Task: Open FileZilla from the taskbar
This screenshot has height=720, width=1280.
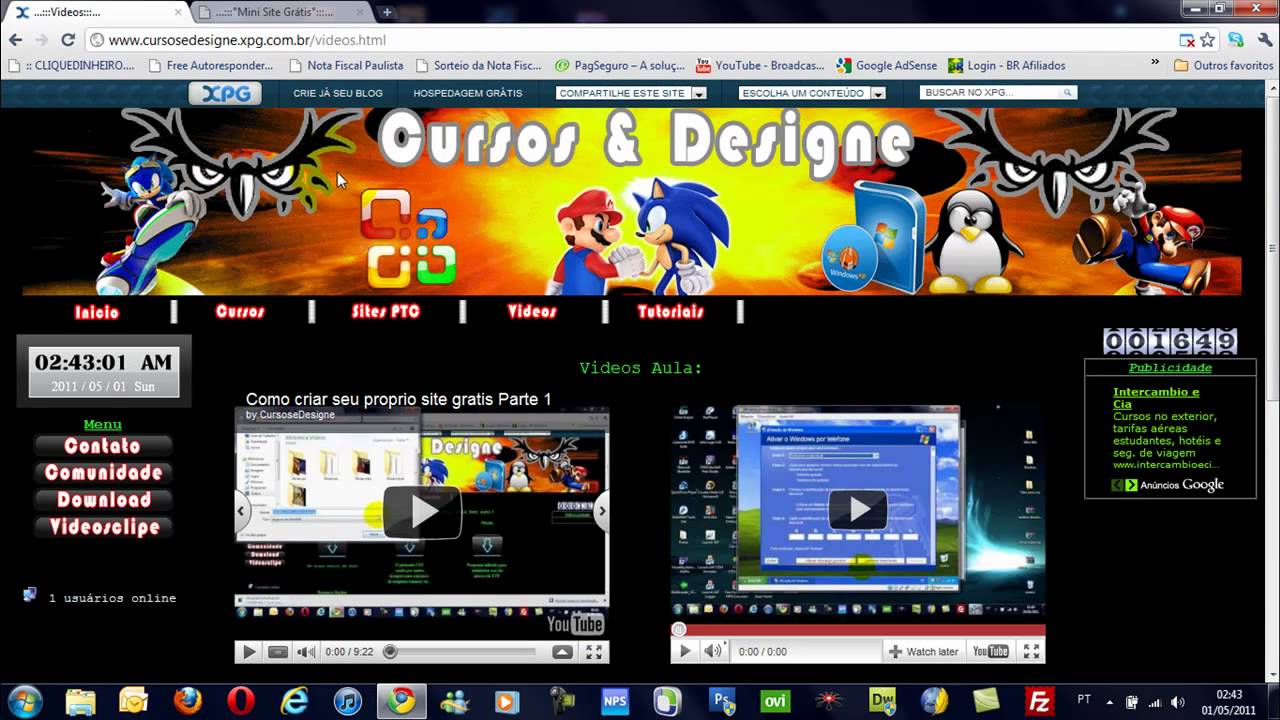Action: point(1042,701)
